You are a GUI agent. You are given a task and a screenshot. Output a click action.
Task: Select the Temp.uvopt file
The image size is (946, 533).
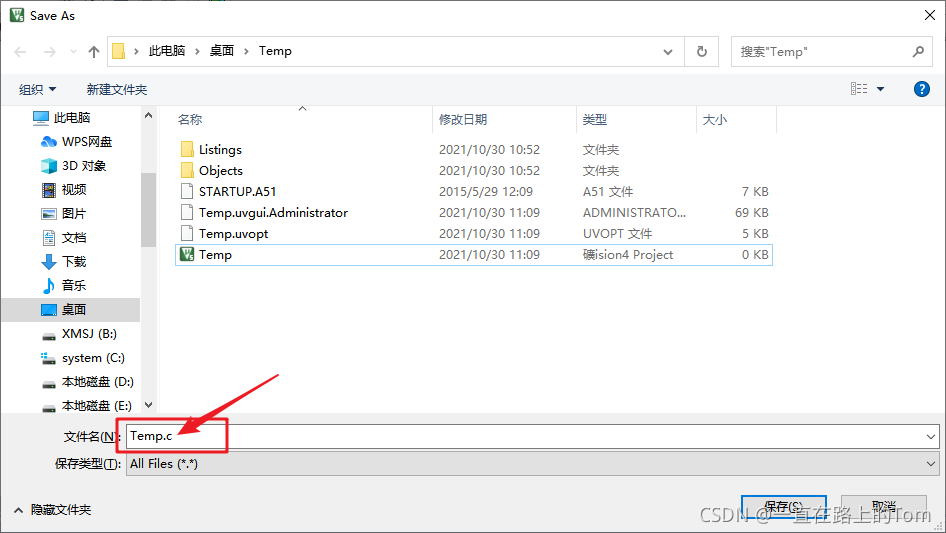(474, 234)
